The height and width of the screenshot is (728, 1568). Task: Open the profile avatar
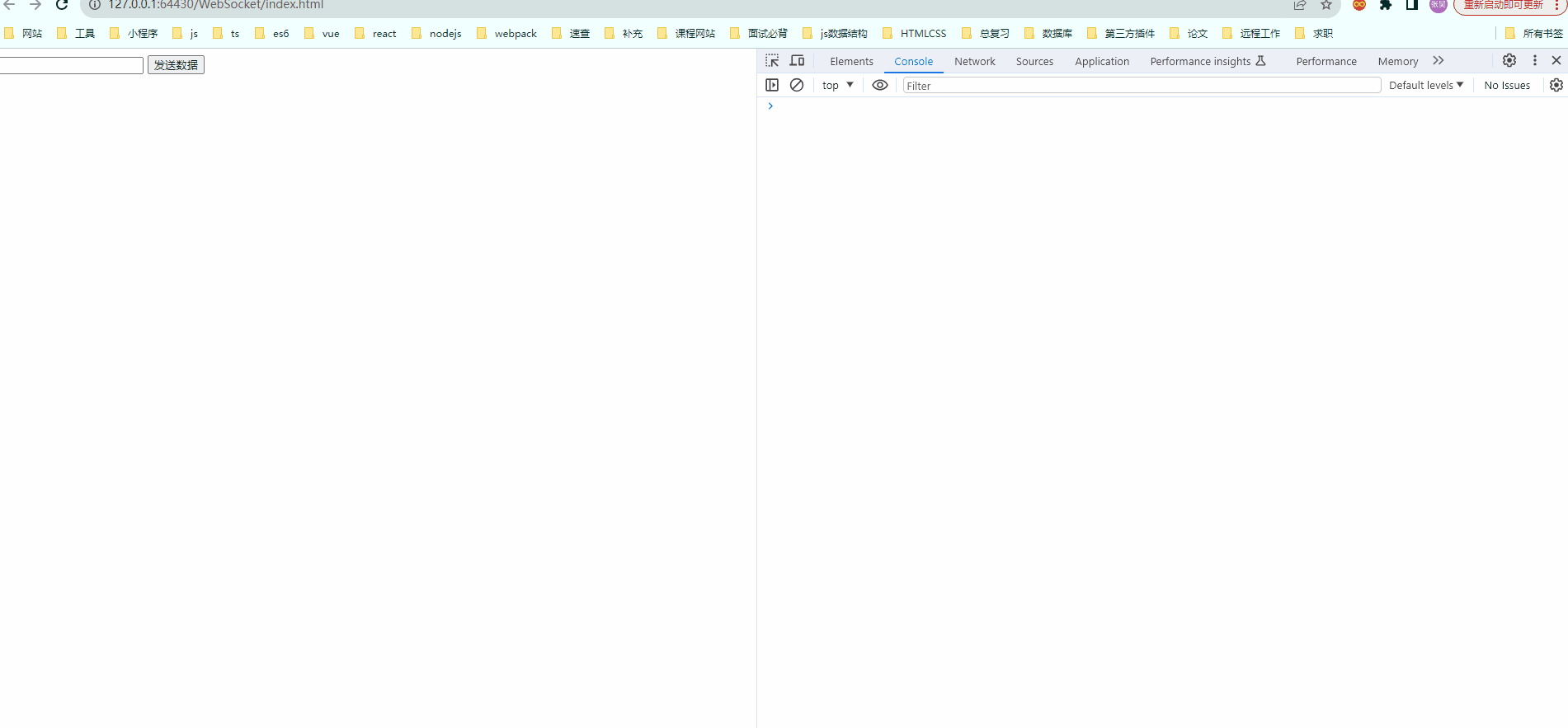(x=1439, y=5)
